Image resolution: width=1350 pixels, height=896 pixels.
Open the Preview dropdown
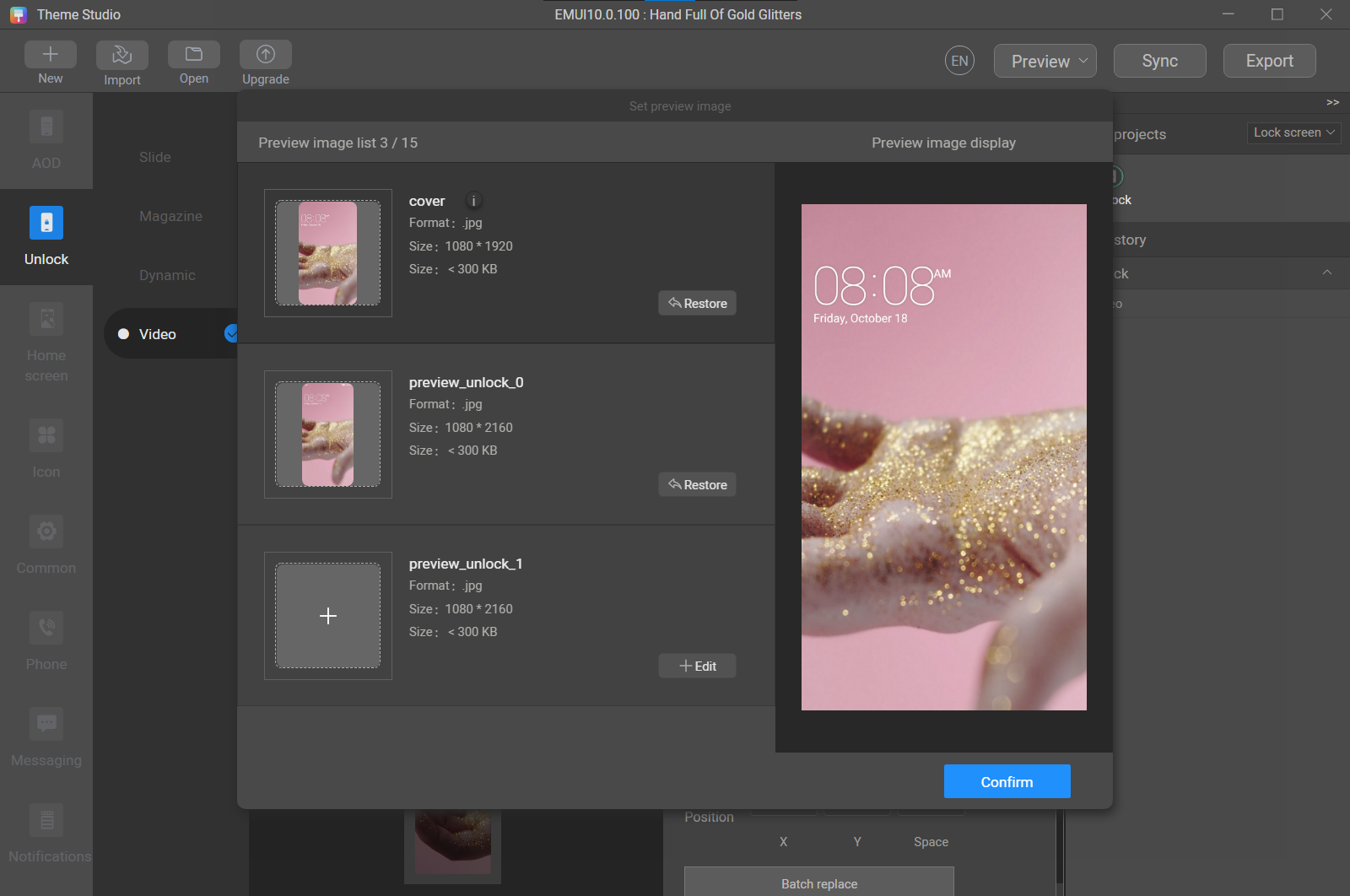(1045, 61)
